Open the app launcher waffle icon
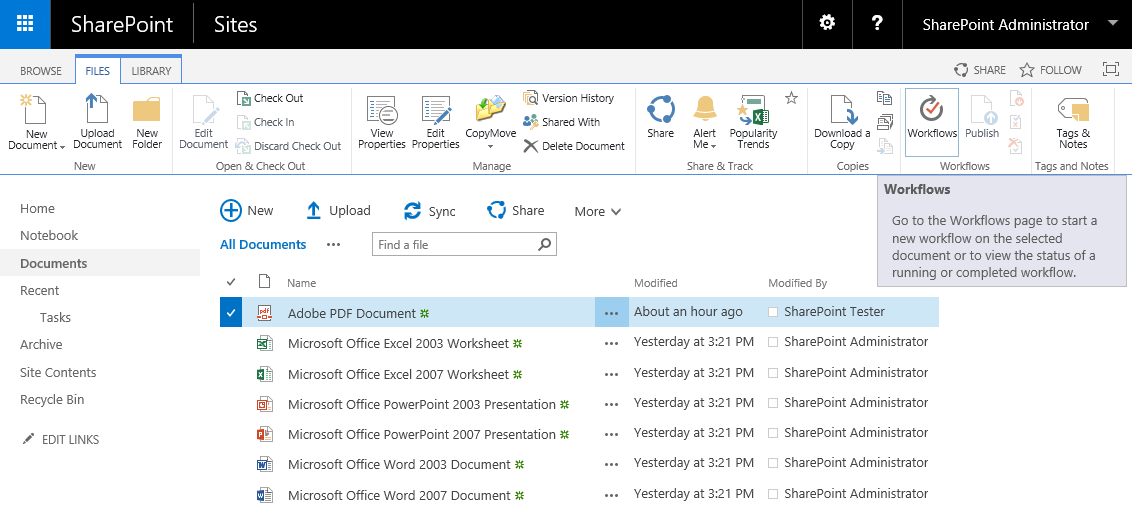1132x517 pixels. pyautogui.click(x=25, y=24)
